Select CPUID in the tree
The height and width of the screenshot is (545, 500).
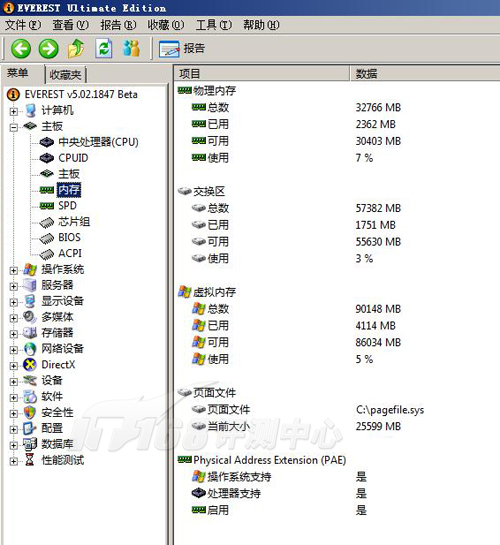point(73,158)
